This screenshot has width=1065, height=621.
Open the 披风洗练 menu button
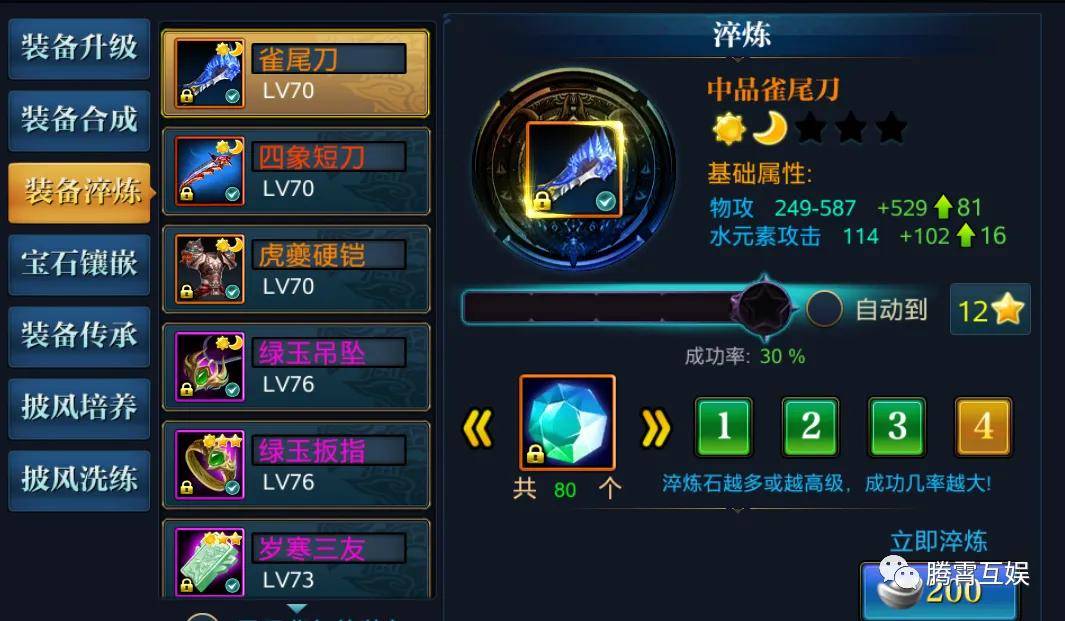79,480
